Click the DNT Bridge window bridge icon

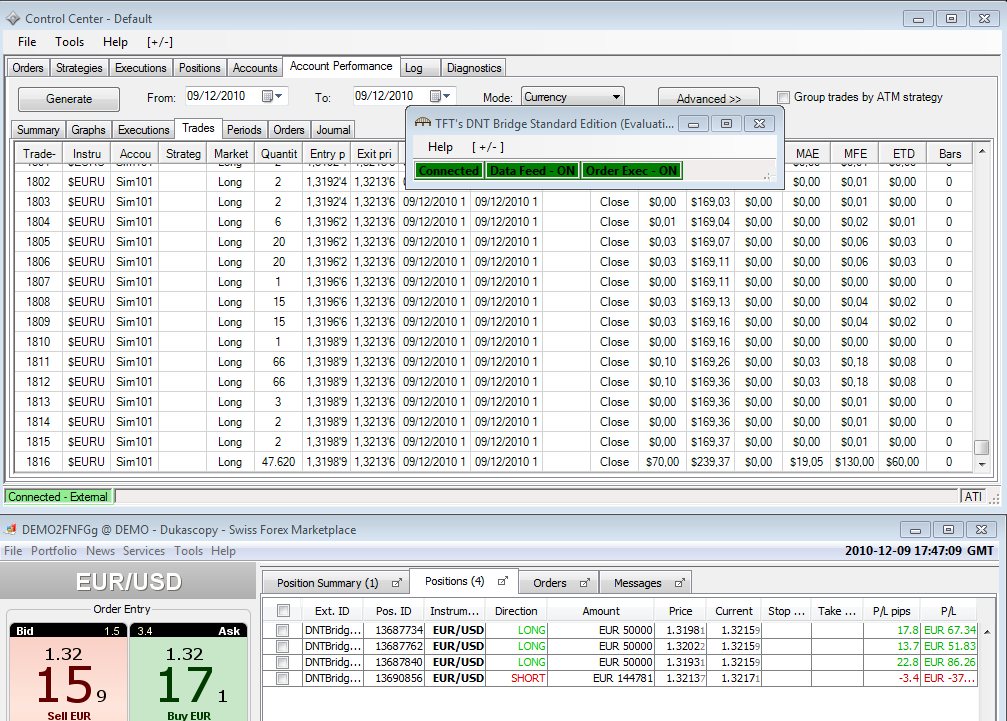coord(423,123)
